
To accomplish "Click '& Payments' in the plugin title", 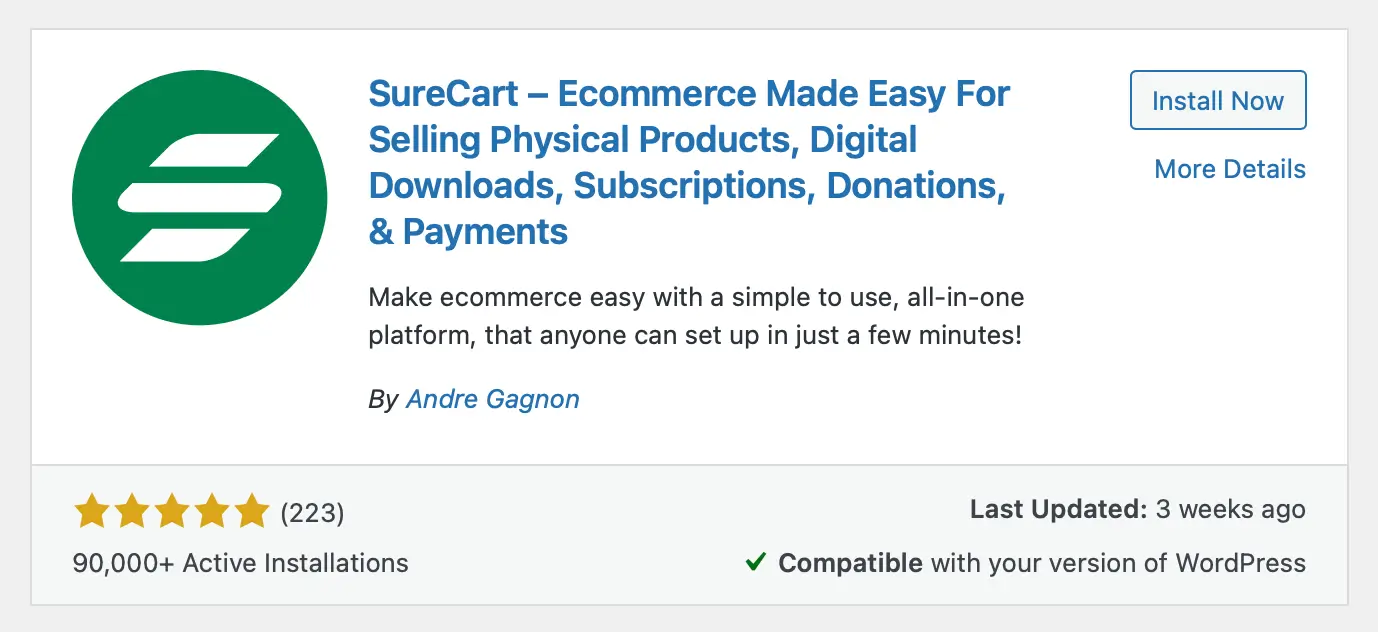I will (468, 232).
